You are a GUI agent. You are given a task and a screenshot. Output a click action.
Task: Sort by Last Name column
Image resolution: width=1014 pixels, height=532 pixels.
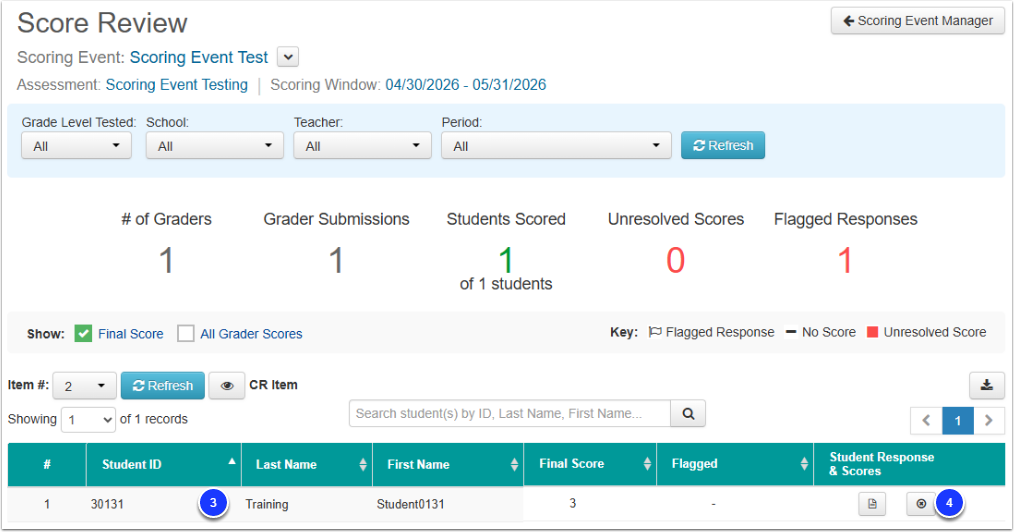(x=307, y=464)
